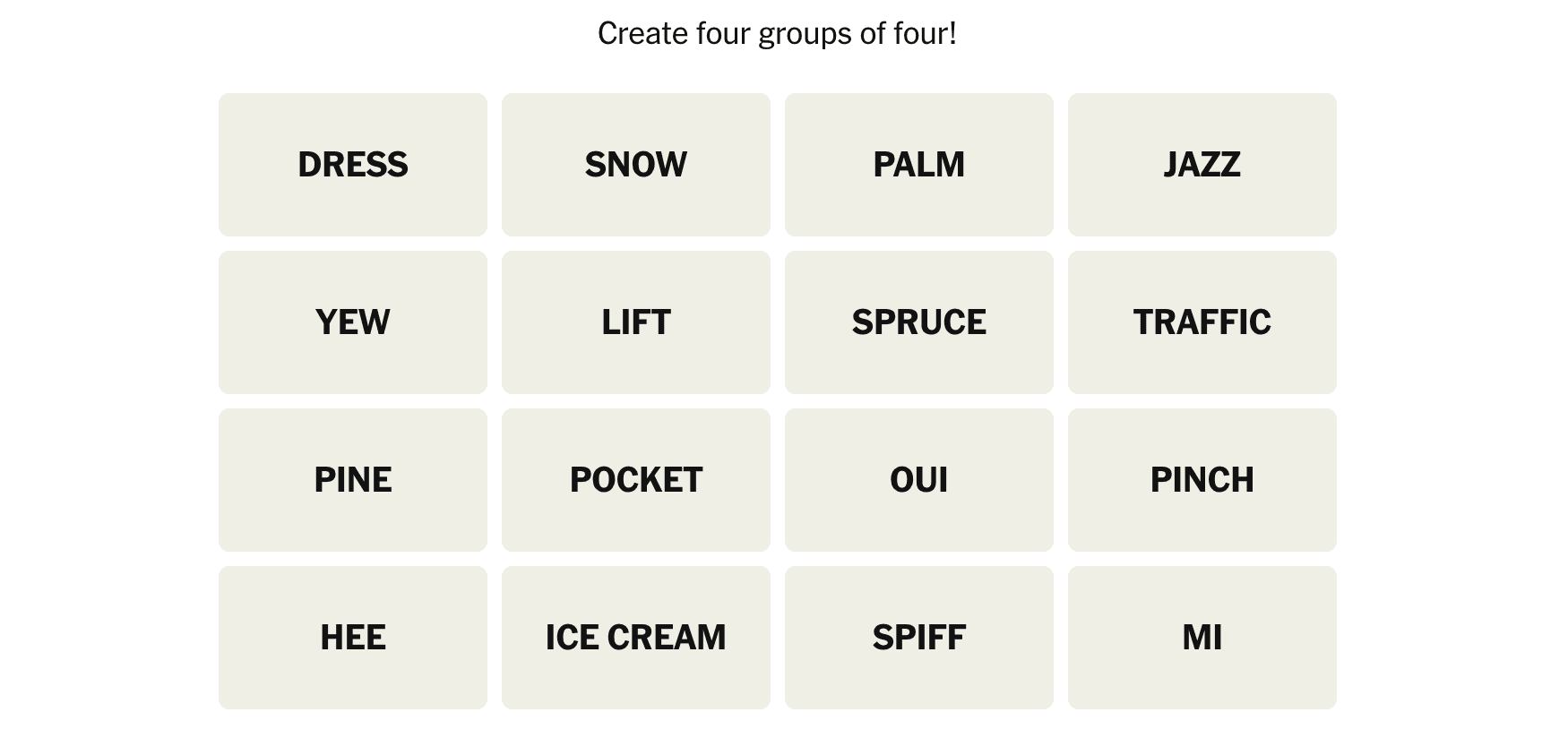Choose the PINE tile
The width and height of the screenshot is (1568, 738).
coord(353,480)
